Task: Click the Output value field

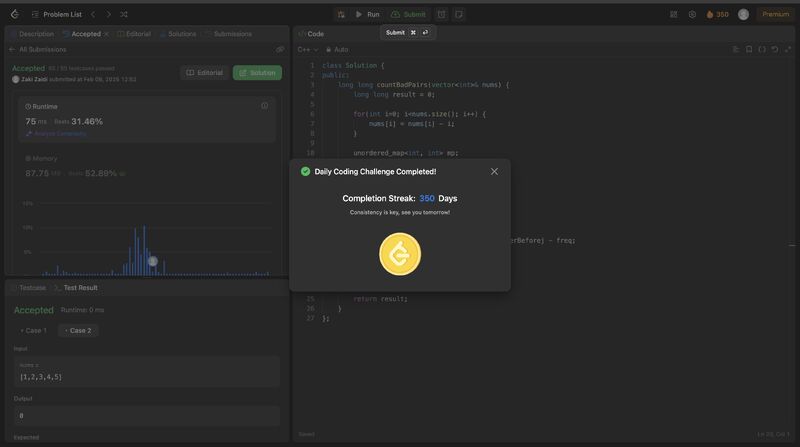Action: pyautogui.click(x=147, y=416)
